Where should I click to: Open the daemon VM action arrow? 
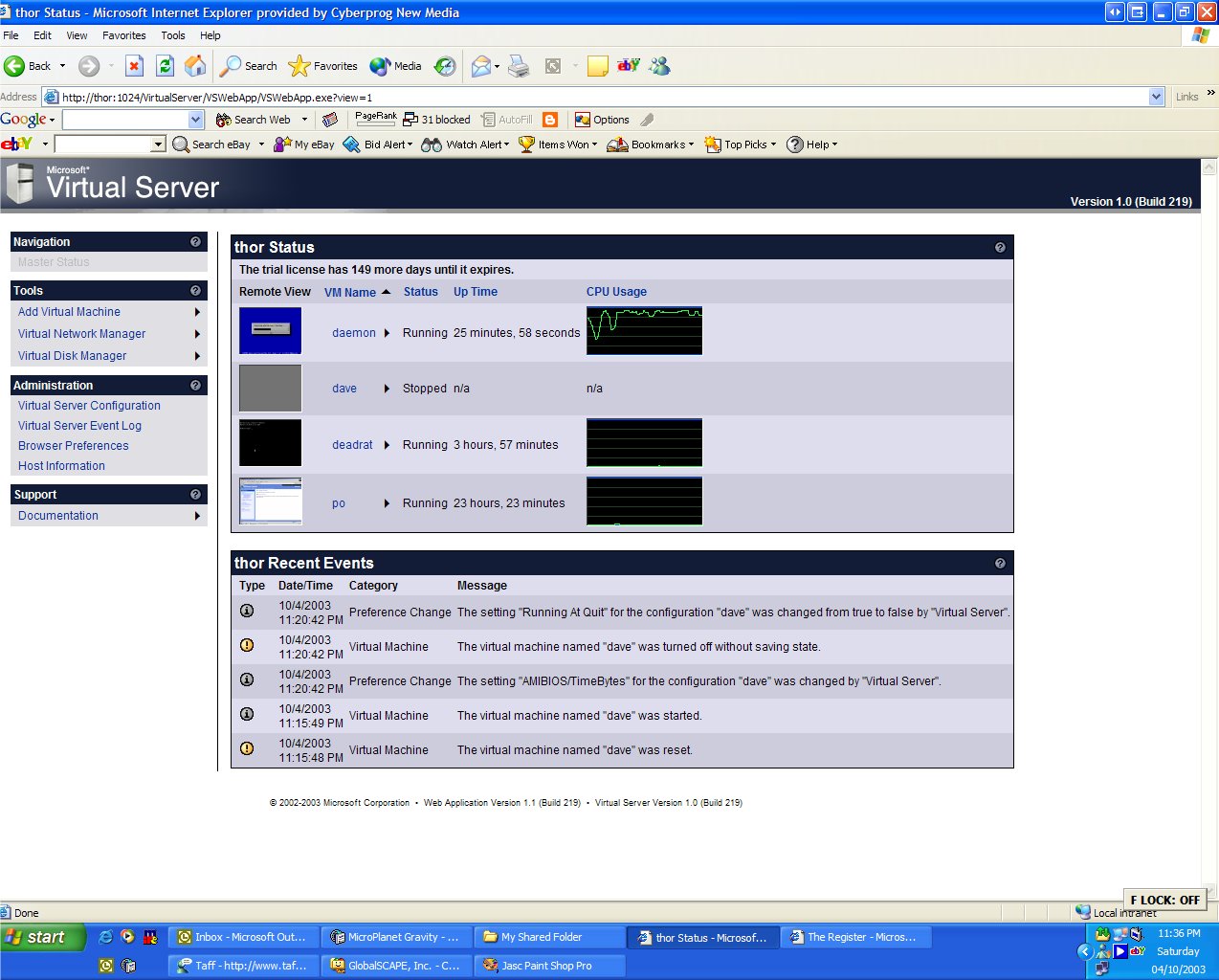tap(387, 333)
